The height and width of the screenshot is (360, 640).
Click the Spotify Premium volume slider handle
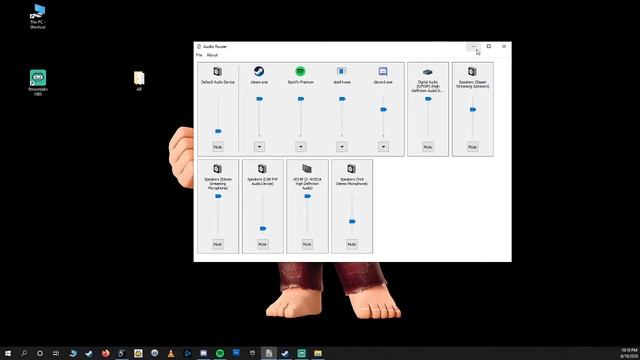click(301, 99)
